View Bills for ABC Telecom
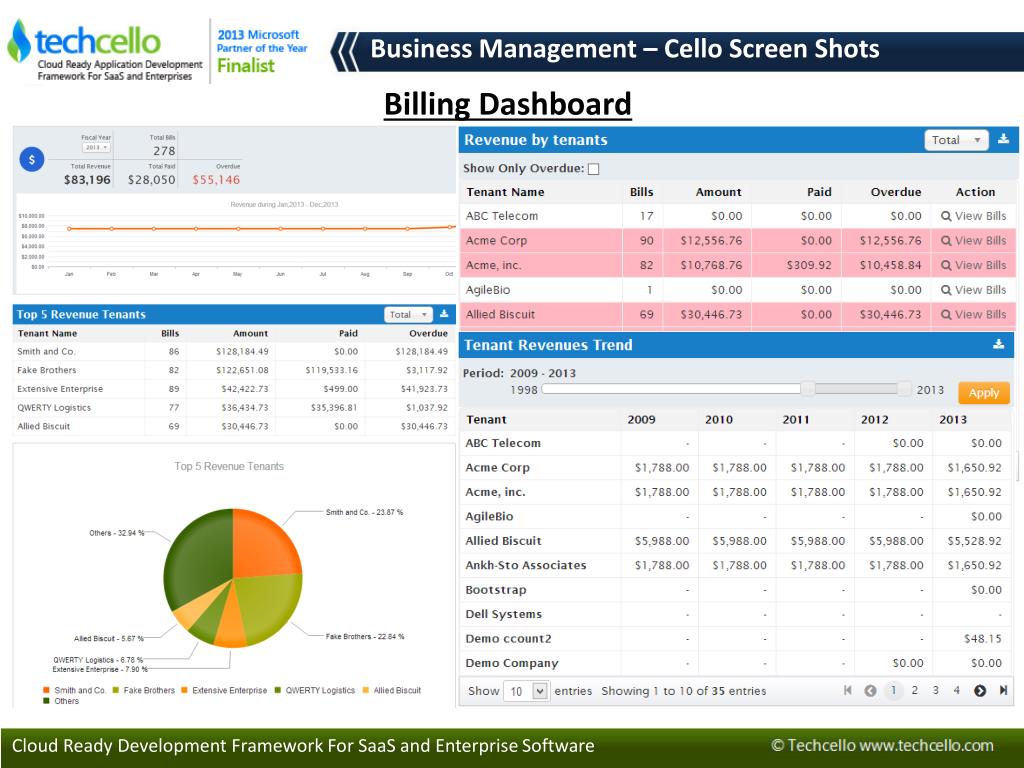The width and height of the screenshot is (1024, 768). pyautogui.click(x=974, y=216)
